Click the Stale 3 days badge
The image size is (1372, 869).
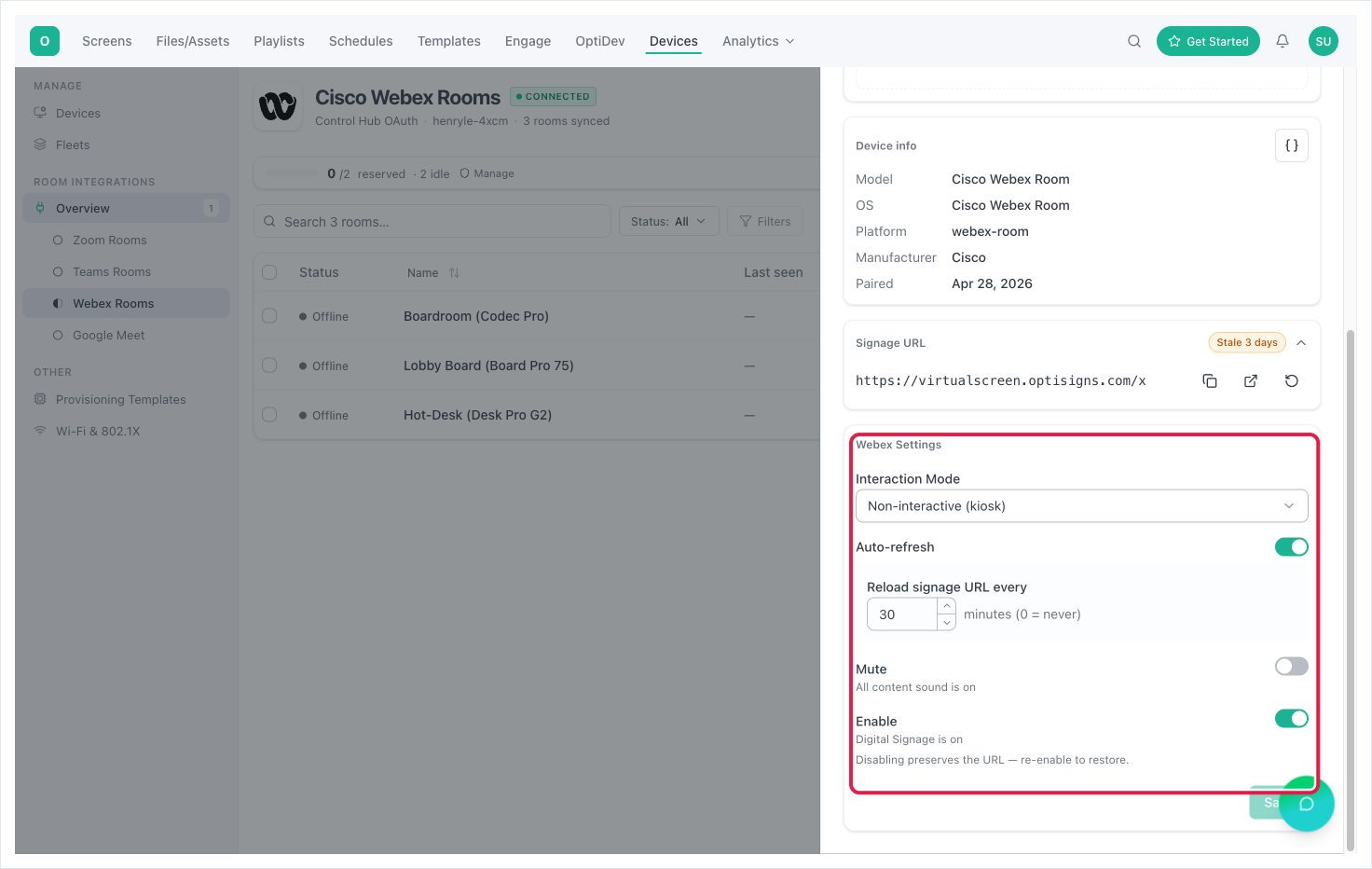[1247, 342]
